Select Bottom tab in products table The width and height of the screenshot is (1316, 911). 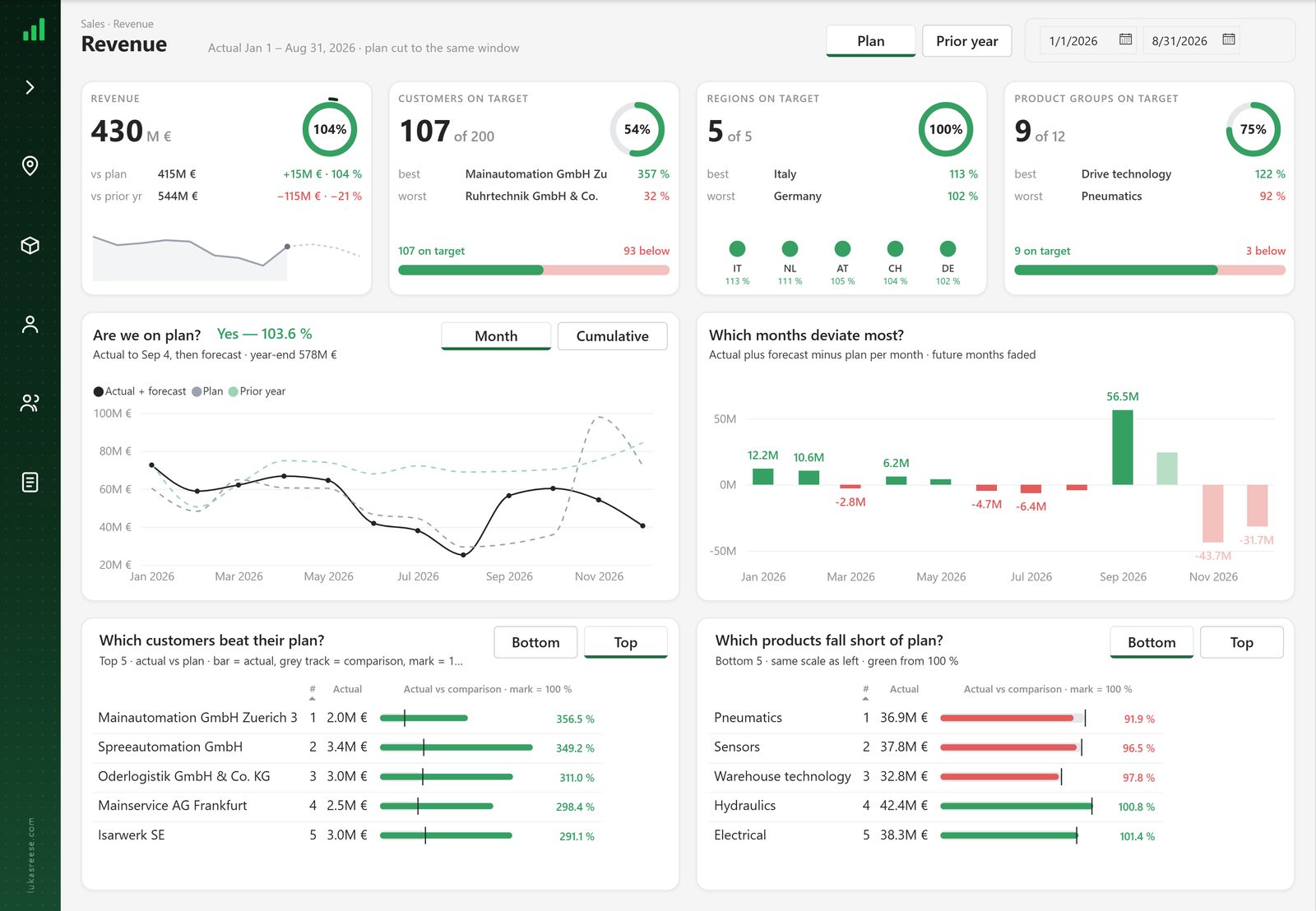pos(1151,642)
